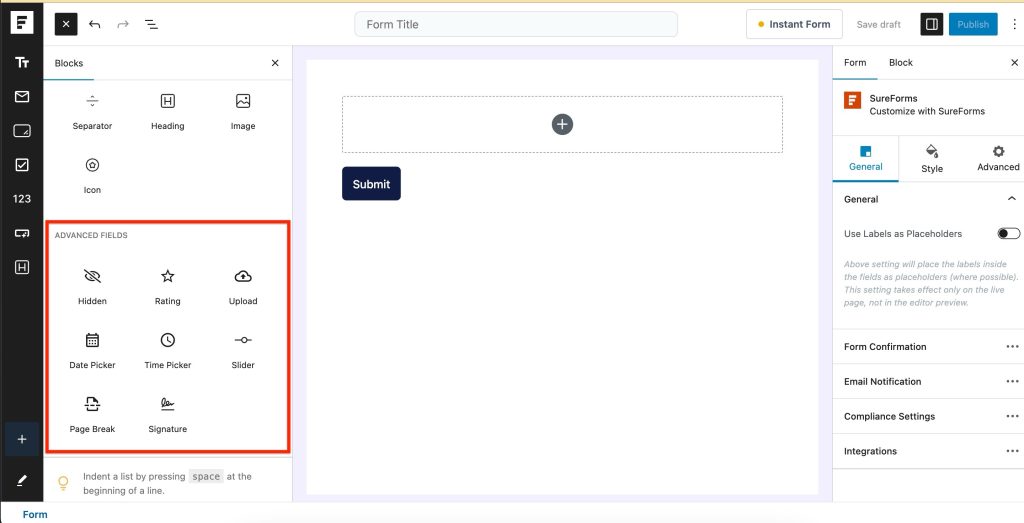Viewport: 1024px width, 523px height.
Task: Insert the Upload field block
Action: [243, 285]
